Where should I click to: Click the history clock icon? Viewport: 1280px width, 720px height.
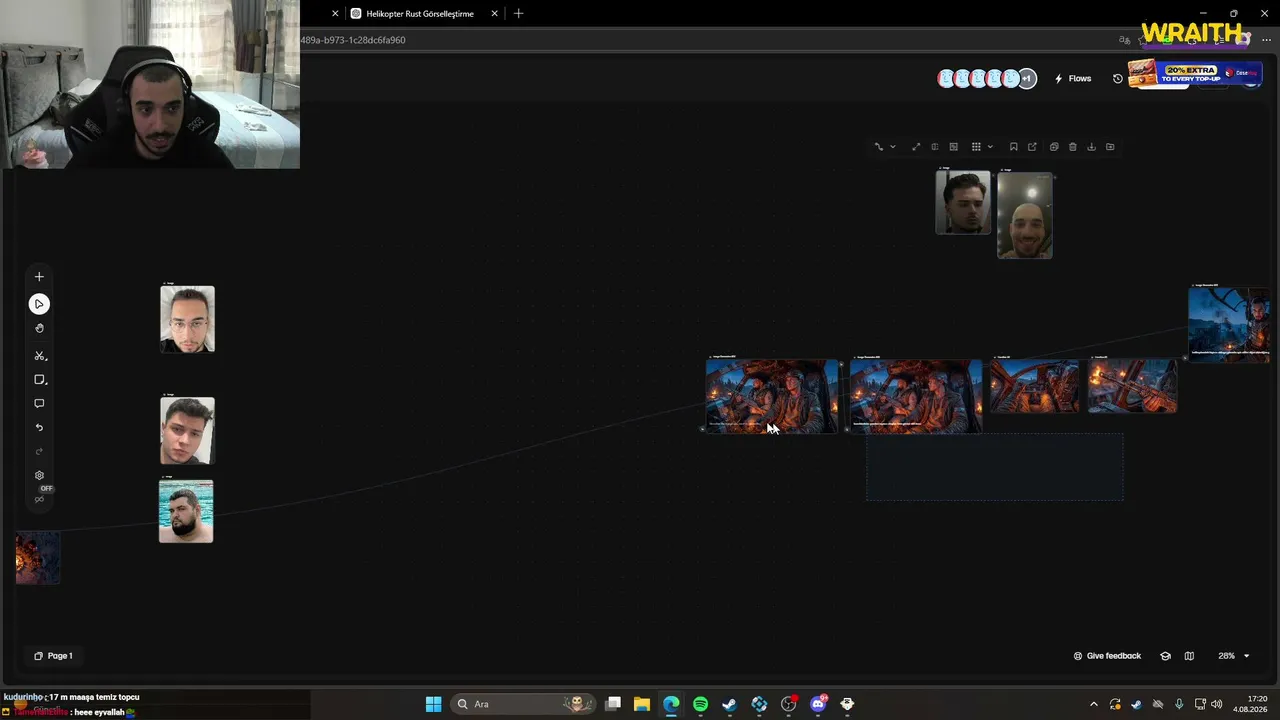[x=1118, y=79]
